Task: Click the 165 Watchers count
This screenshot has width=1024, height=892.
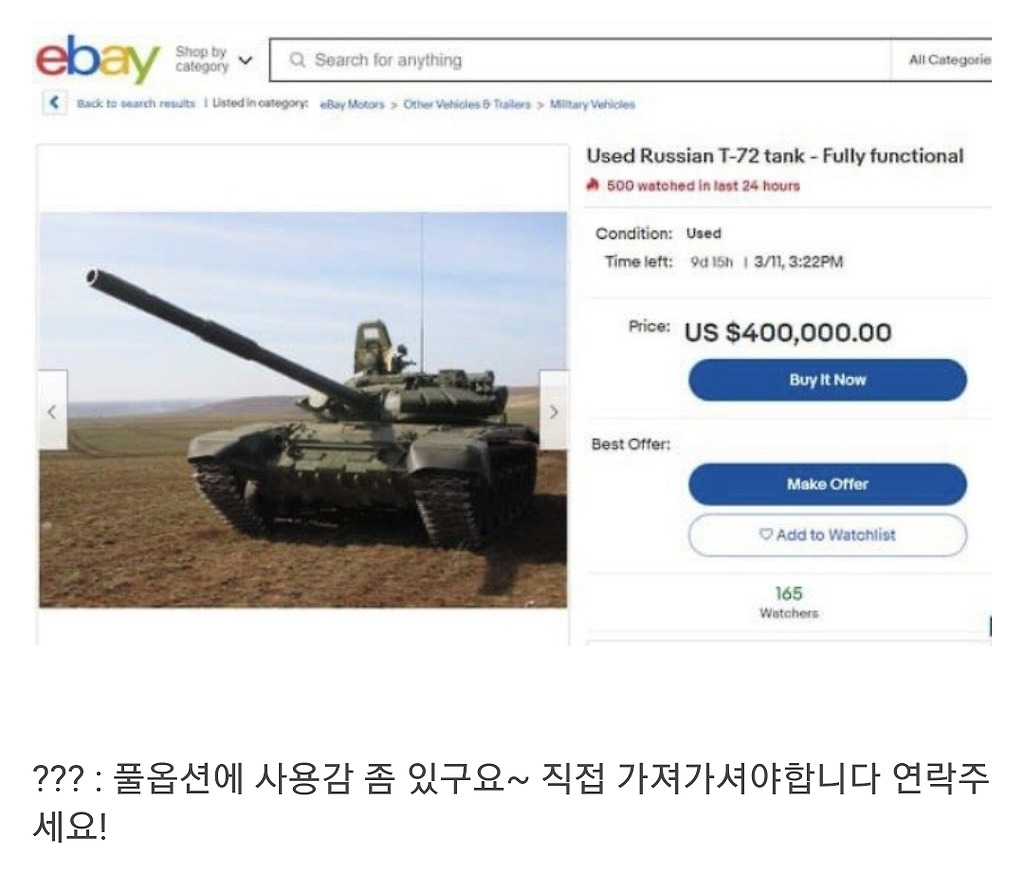Action: pos(789,602)
